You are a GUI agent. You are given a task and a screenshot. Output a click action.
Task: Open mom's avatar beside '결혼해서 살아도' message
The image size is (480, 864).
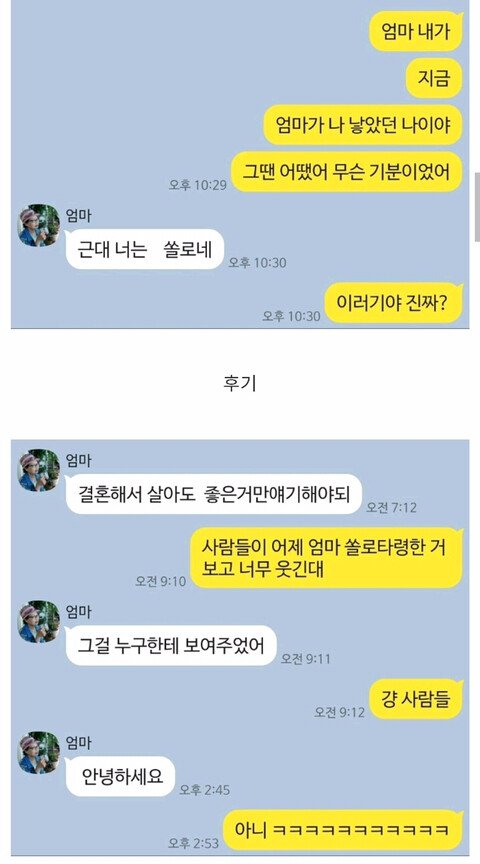pos(39,470)
